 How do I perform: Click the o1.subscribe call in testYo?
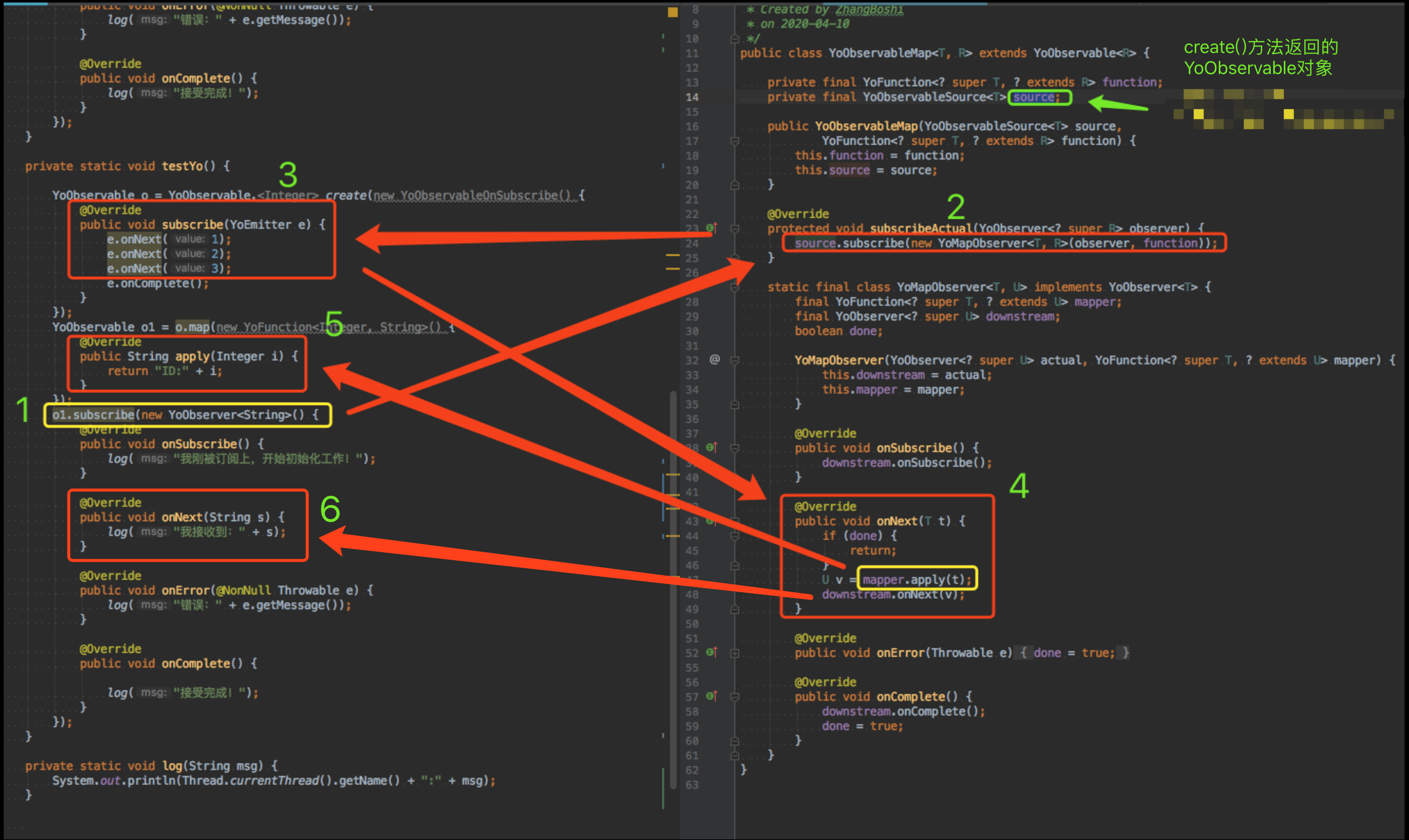point(93,415)
